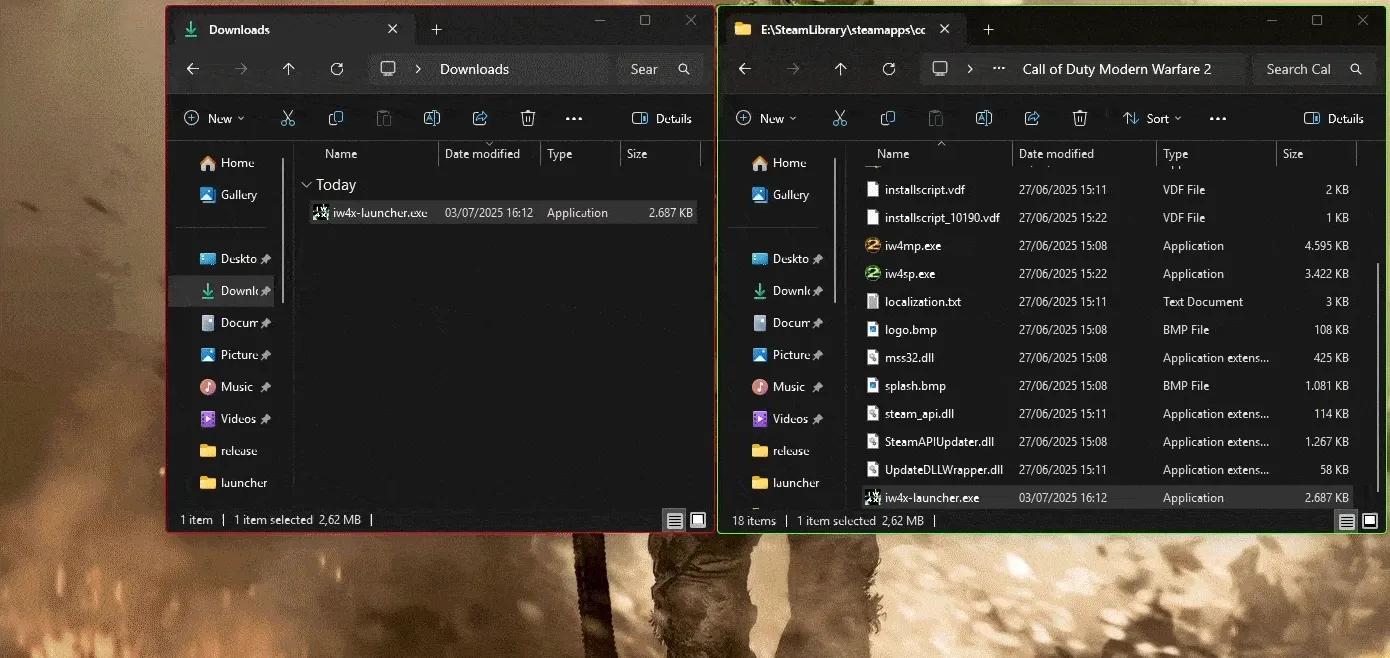Go back in Call of Duty window
This screenshot has width=1390, height=658.
coord(745,69)
